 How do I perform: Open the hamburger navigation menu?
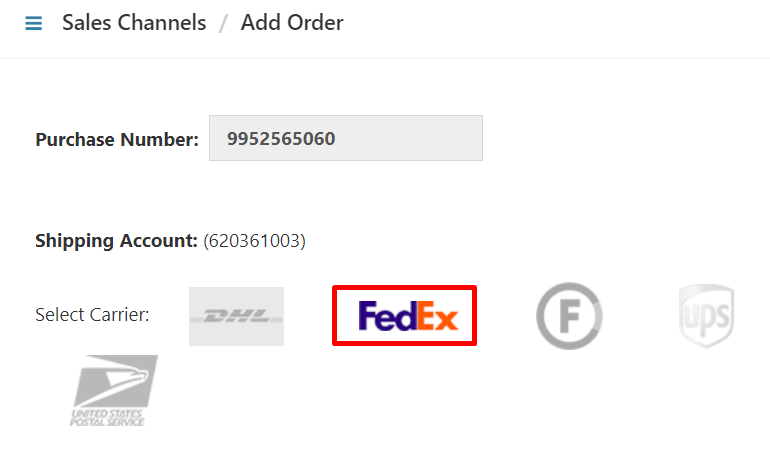tap(34, 23)
